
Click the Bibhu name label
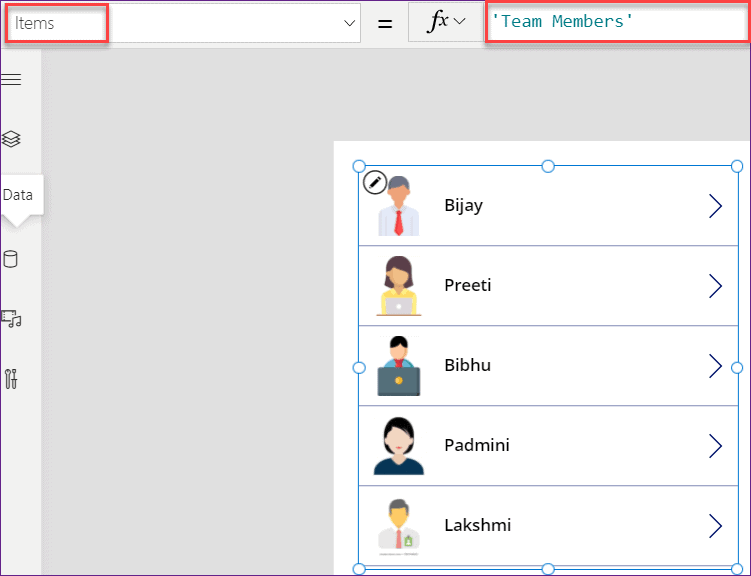pos(467,365)
